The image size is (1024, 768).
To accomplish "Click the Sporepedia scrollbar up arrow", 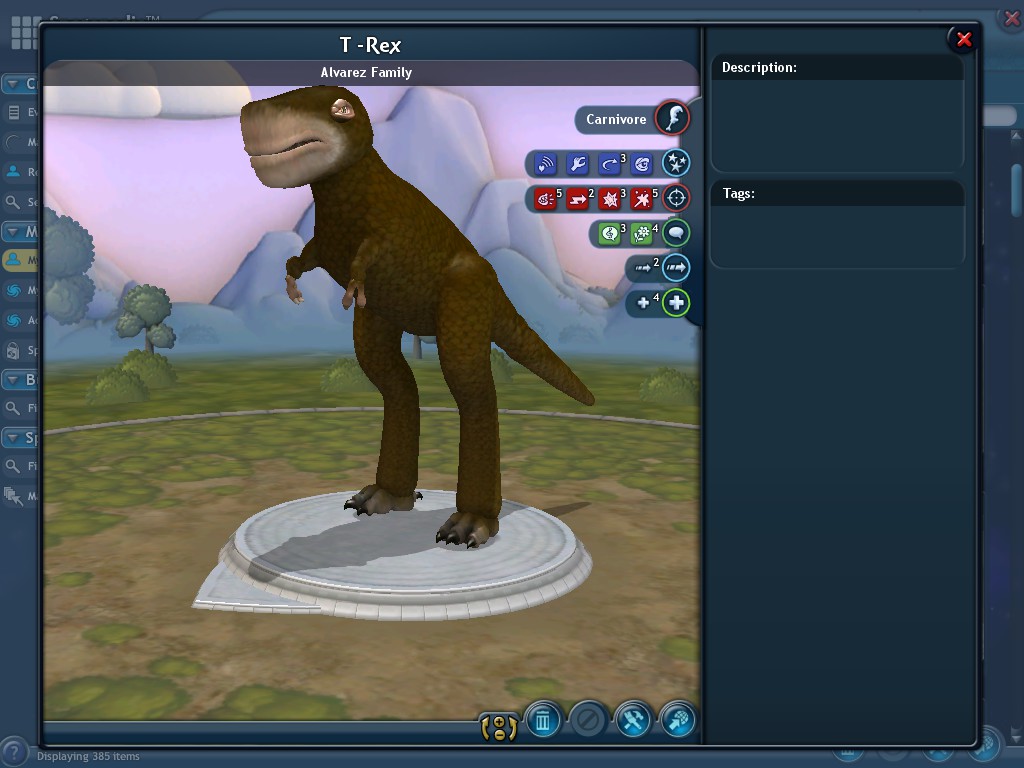I will click(1016, 135).
